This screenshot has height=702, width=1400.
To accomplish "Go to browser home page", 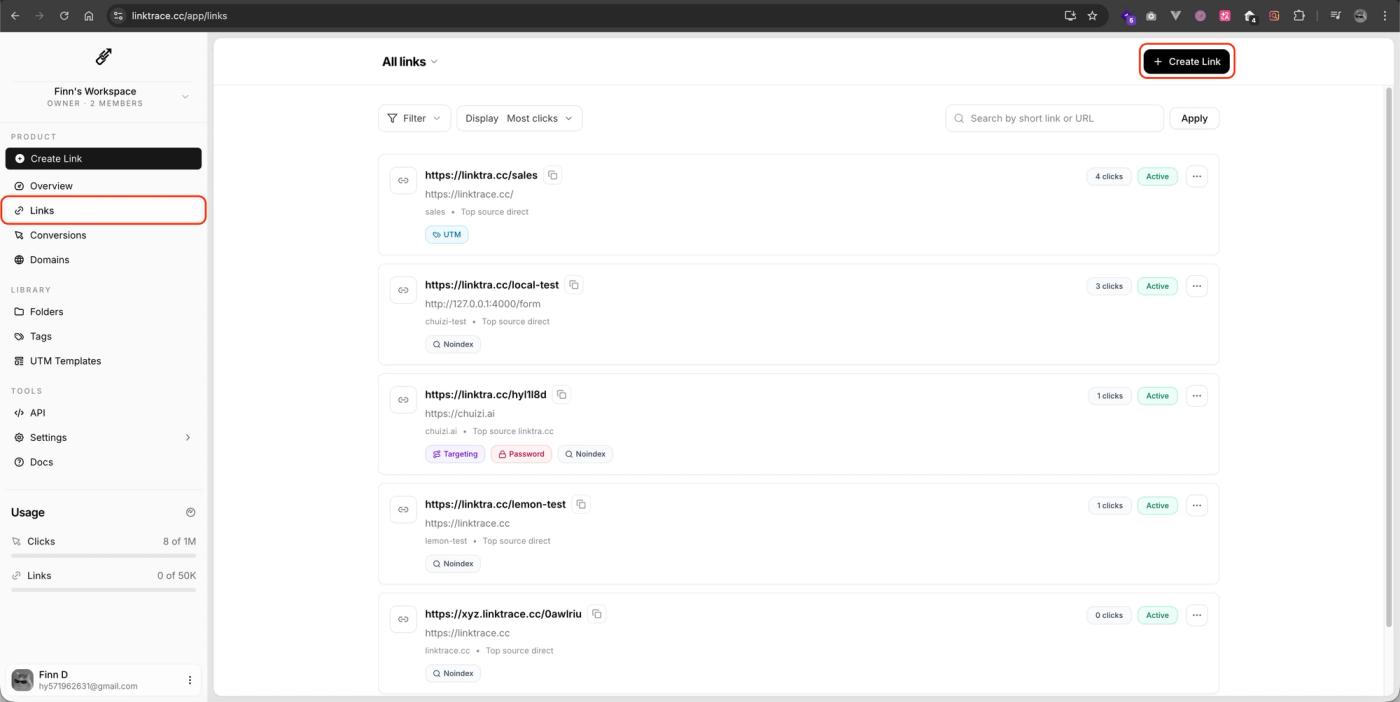I will coord(89,16).
